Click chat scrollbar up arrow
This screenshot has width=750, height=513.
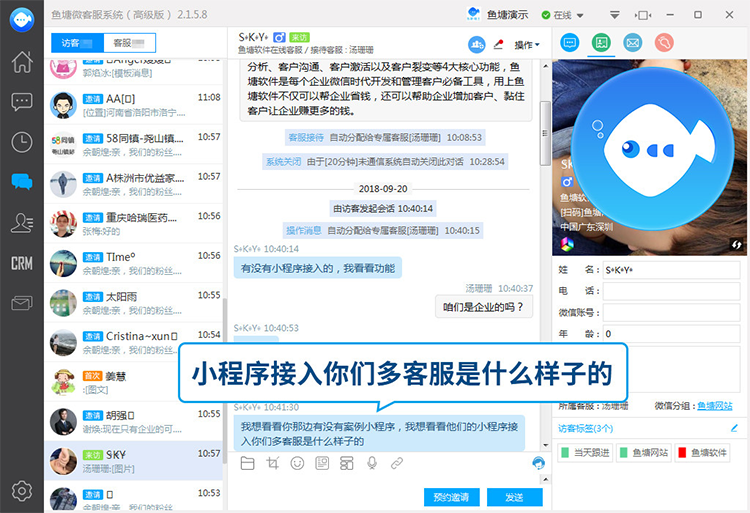pos(545,66)
